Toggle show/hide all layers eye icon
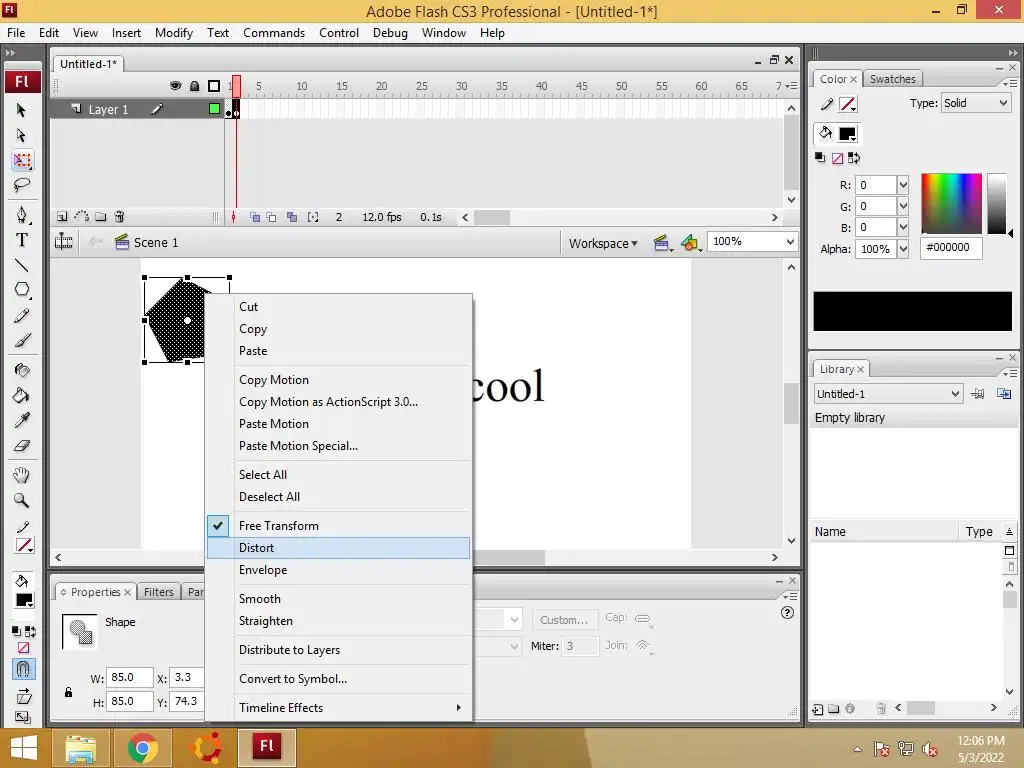This screenshot has height=768, width=1024. [176, 86]
